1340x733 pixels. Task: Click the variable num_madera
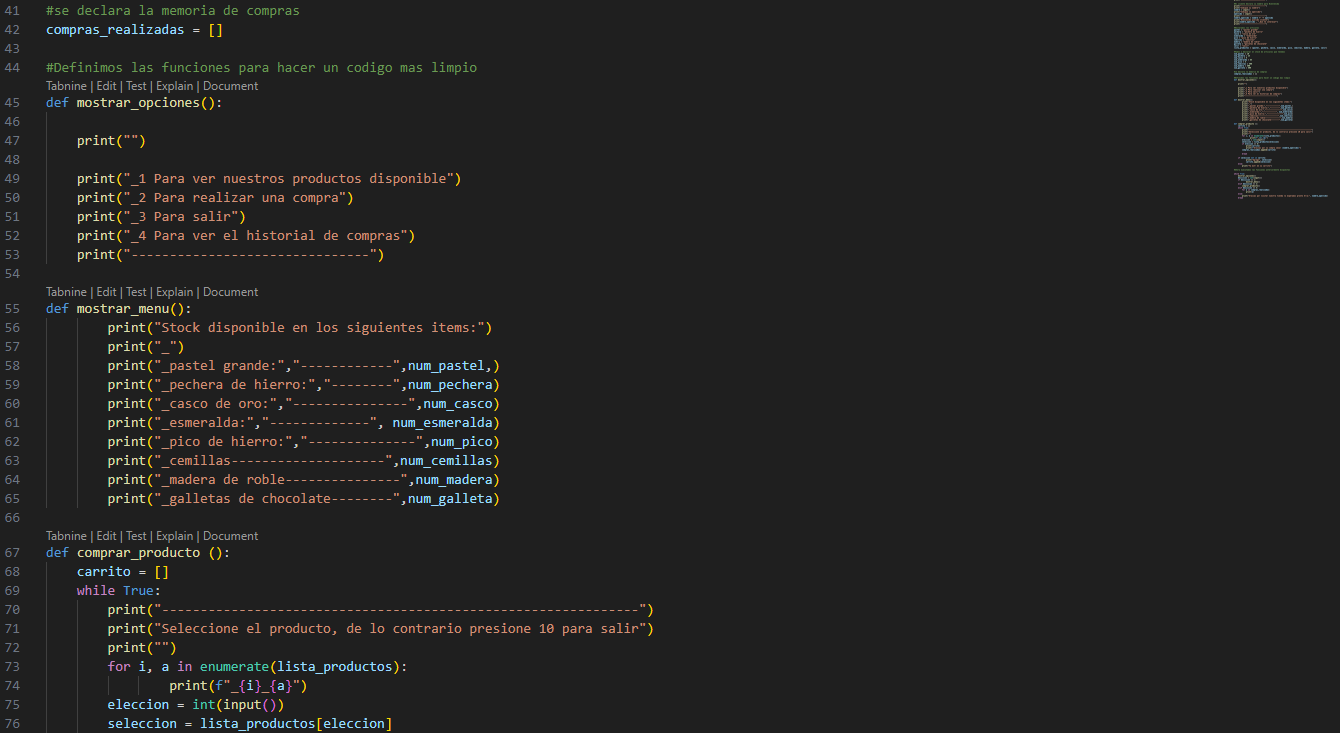click(454, 480)
